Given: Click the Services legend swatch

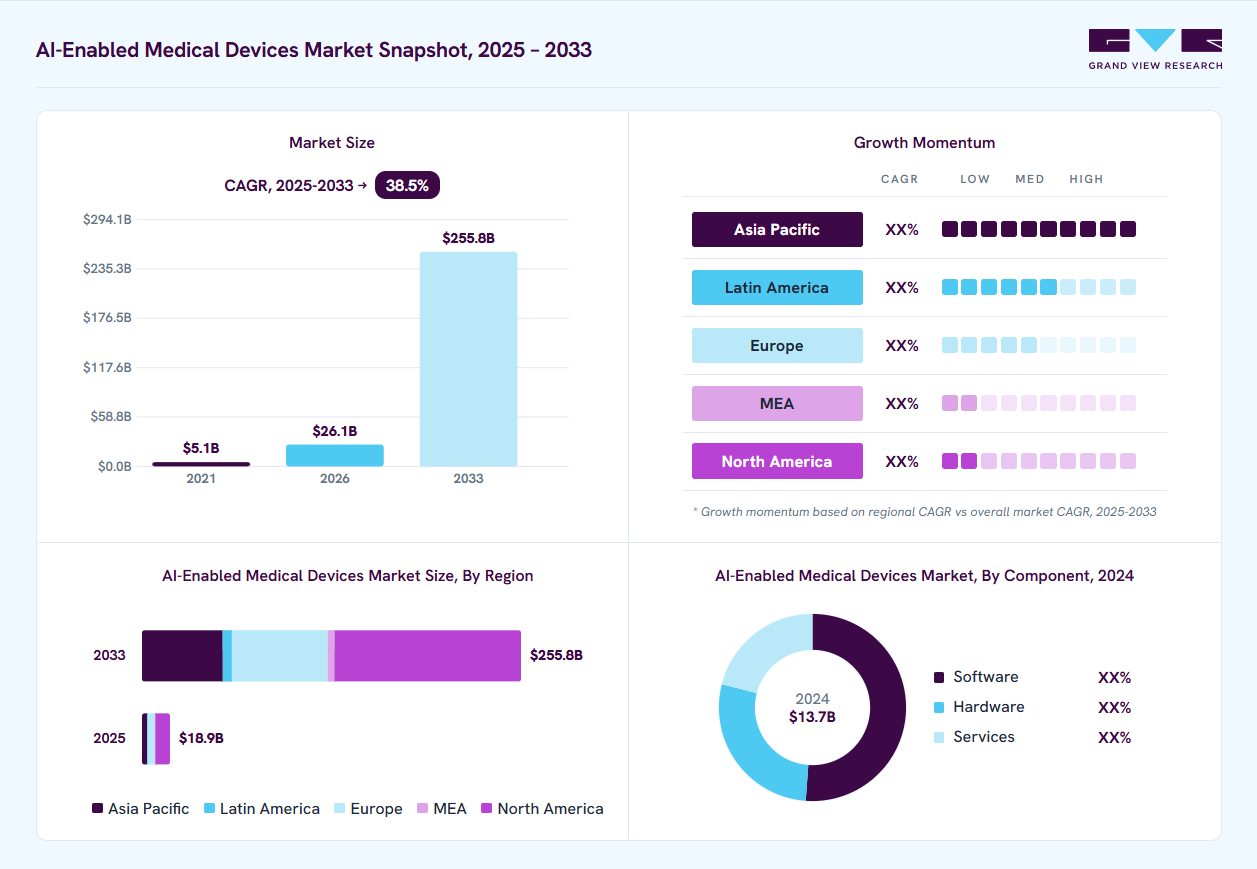Looking at the screenshot, I should pos(939,737).
